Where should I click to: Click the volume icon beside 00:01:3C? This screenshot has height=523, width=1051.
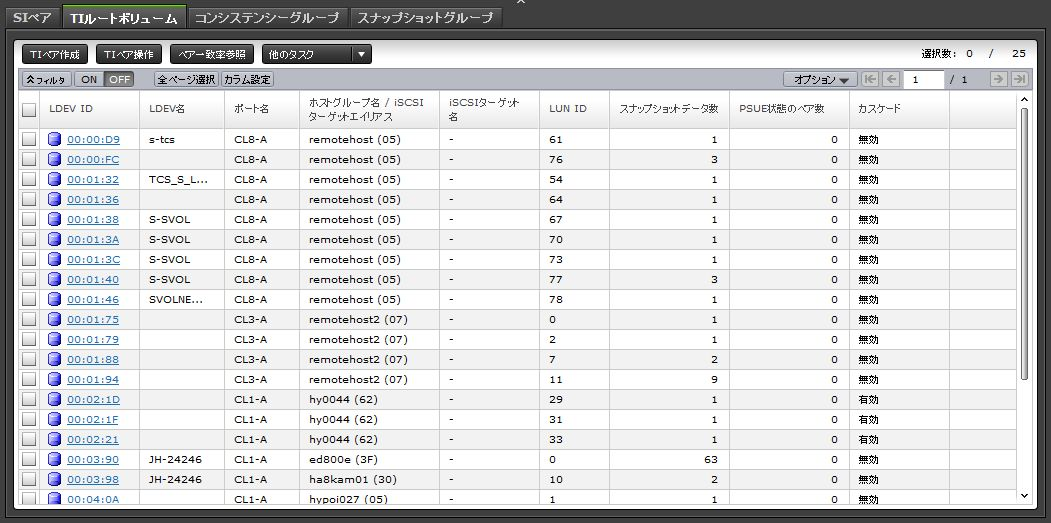click(x=54, y=259)
